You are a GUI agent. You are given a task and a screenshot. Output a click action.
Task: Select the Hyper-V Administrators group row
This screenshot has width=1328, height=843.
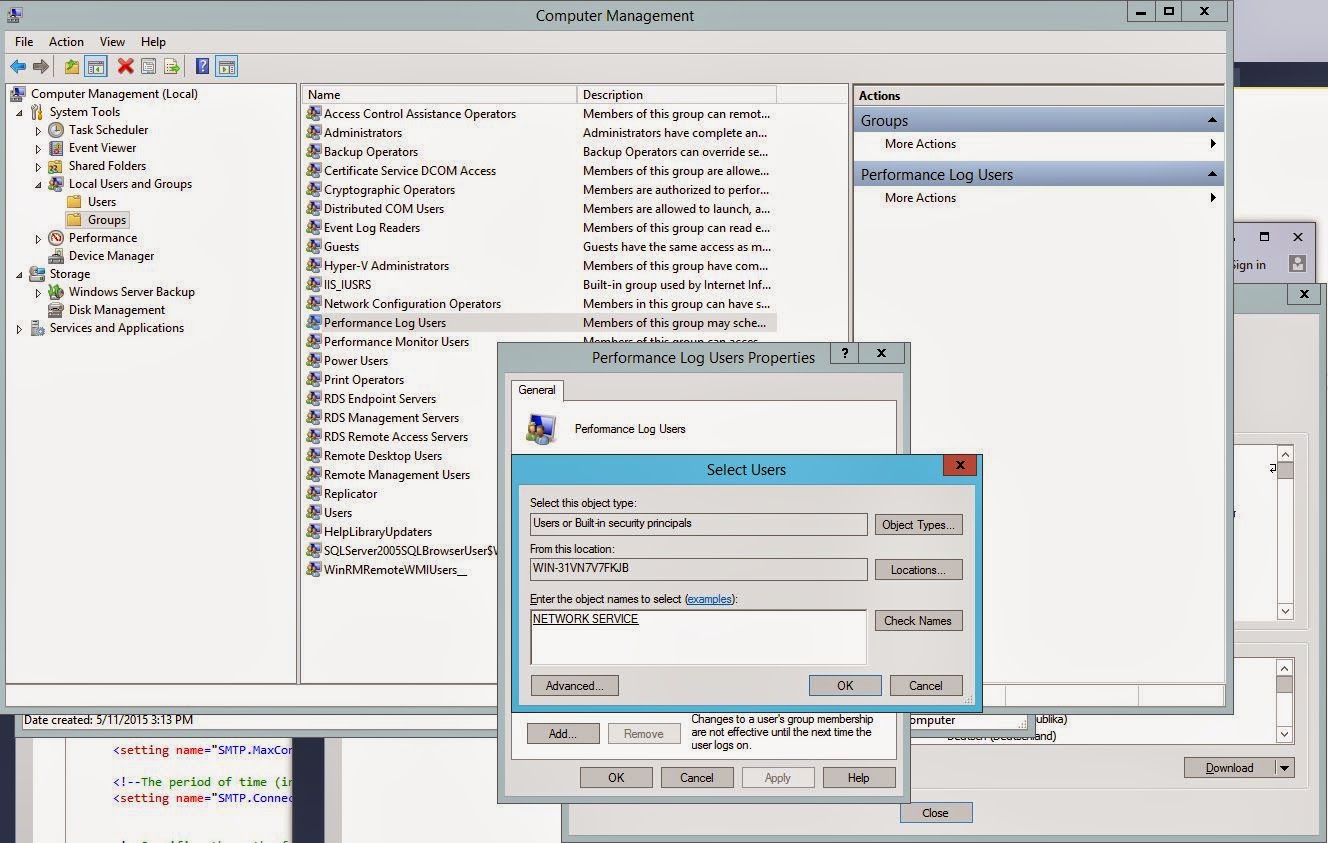(x=540, y=266)
